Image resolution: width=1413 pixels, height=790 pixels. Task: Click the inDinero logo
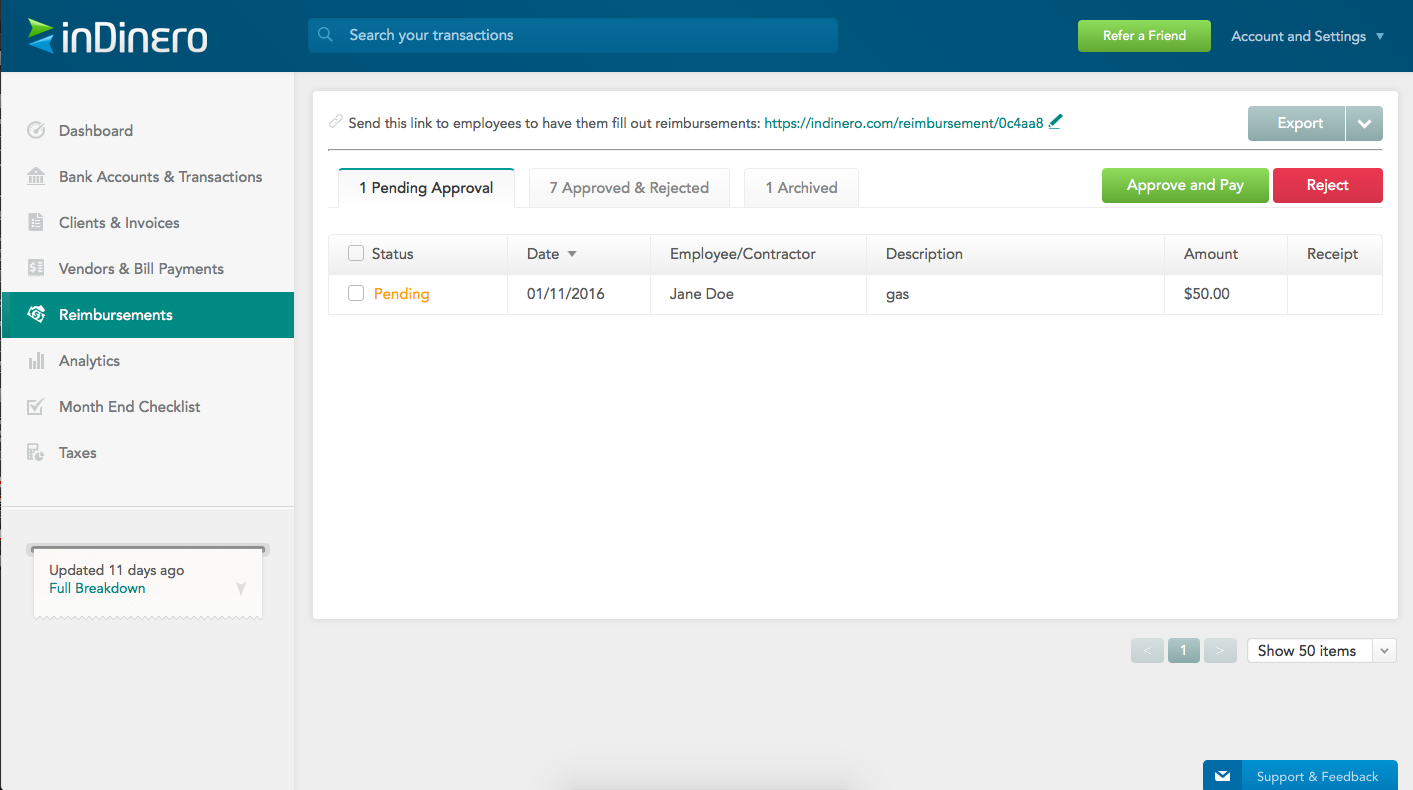[x=118, y=36]
